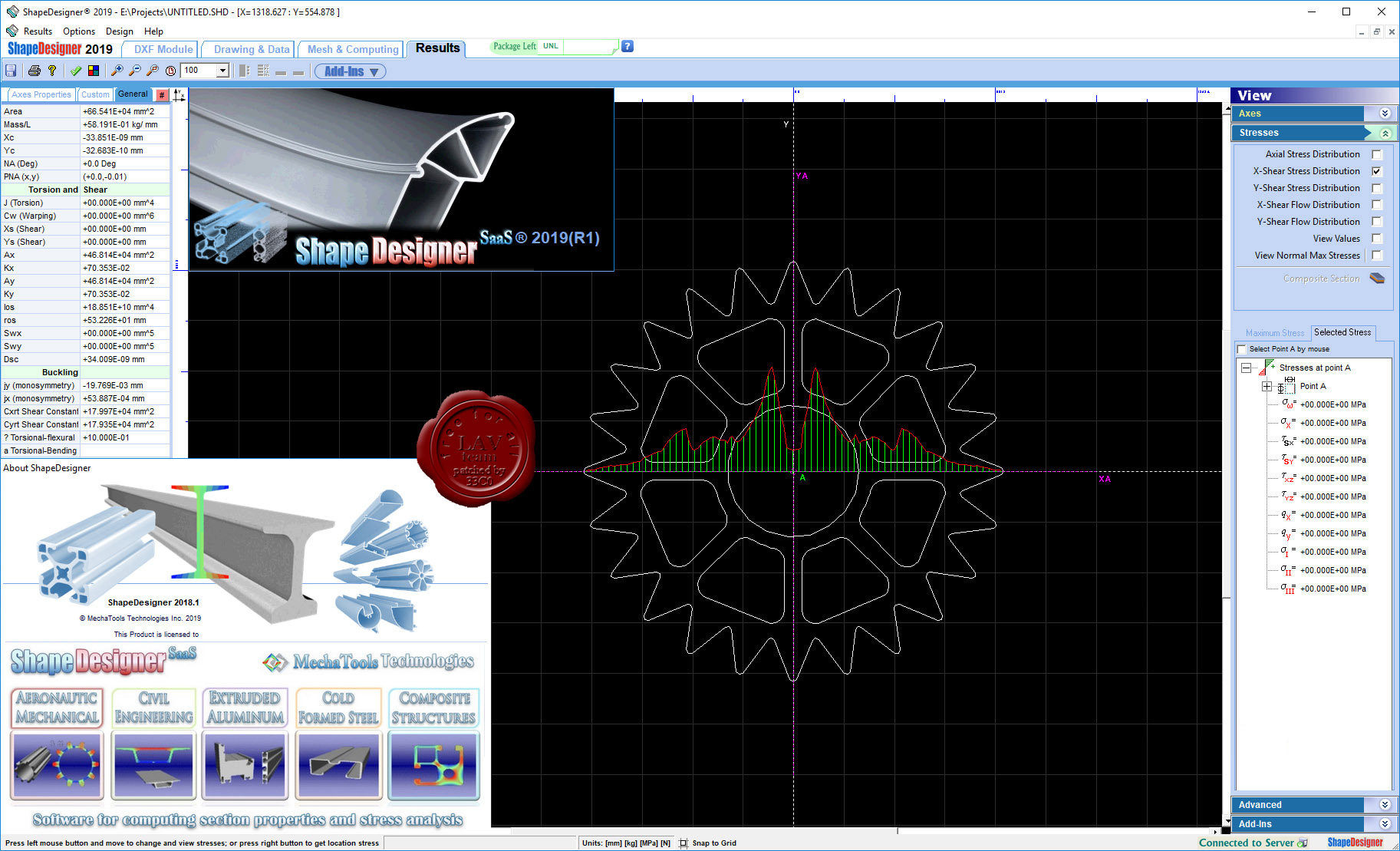
Task: Click the Connected to Server status icon
Action: pos(1302,843)
